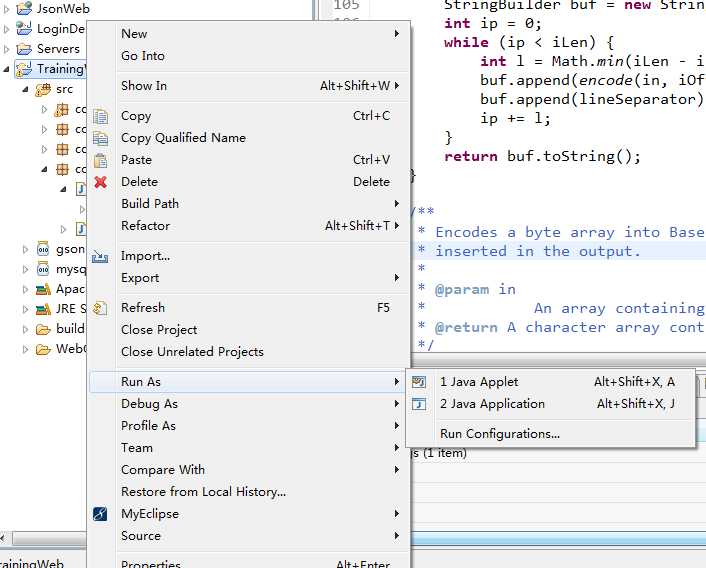Click the MyEclipse blue logo icon
Screen dimensions: 706x568
point(100,514)
